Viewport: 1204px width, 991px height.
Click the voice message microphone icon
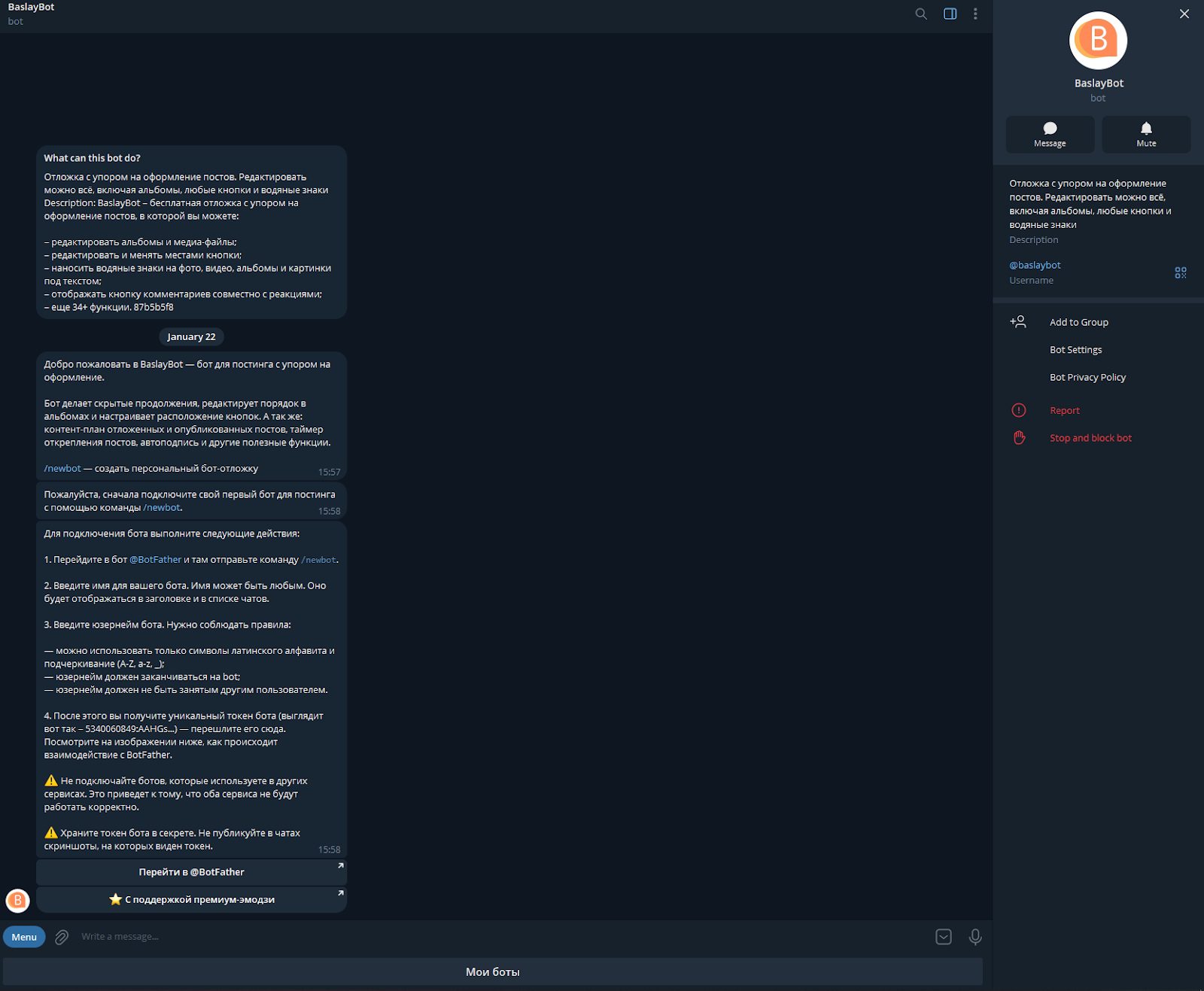click(975, 937)
